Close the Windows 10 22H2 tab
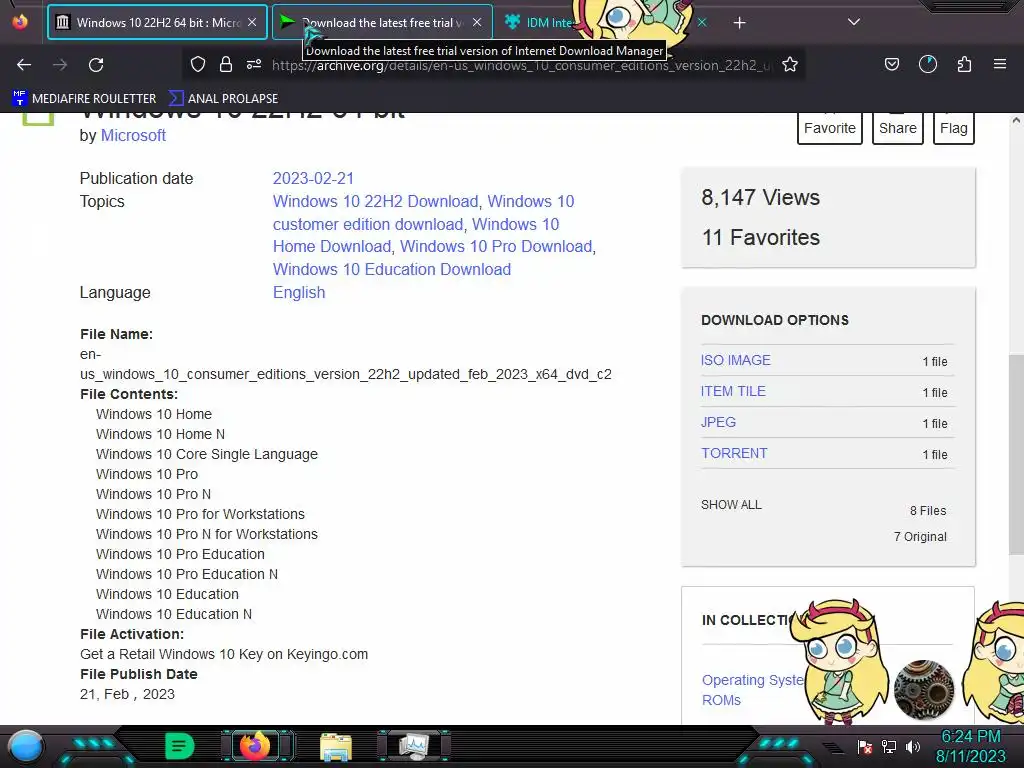Viewport: 1024px width, 768px height. (x=252, y=22)
